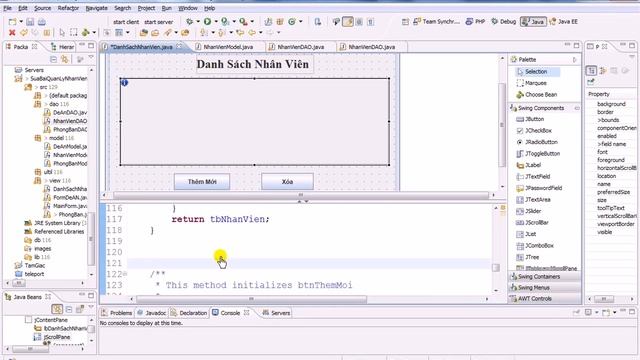Switch to Java EE perspective
The width and height of the screenshot is (640, 360).
564,22
